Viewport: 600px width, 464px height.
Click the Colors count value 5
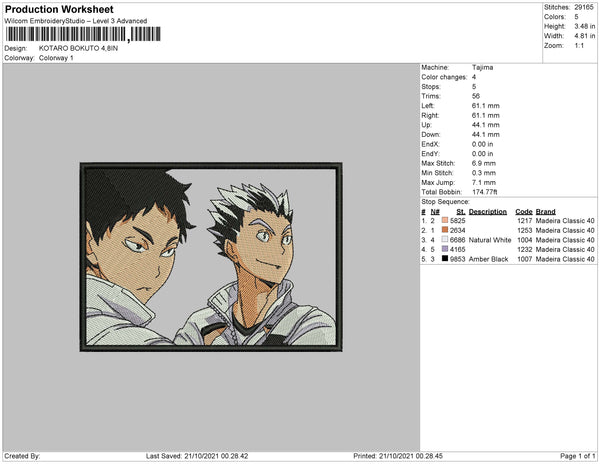click(576, 17)
